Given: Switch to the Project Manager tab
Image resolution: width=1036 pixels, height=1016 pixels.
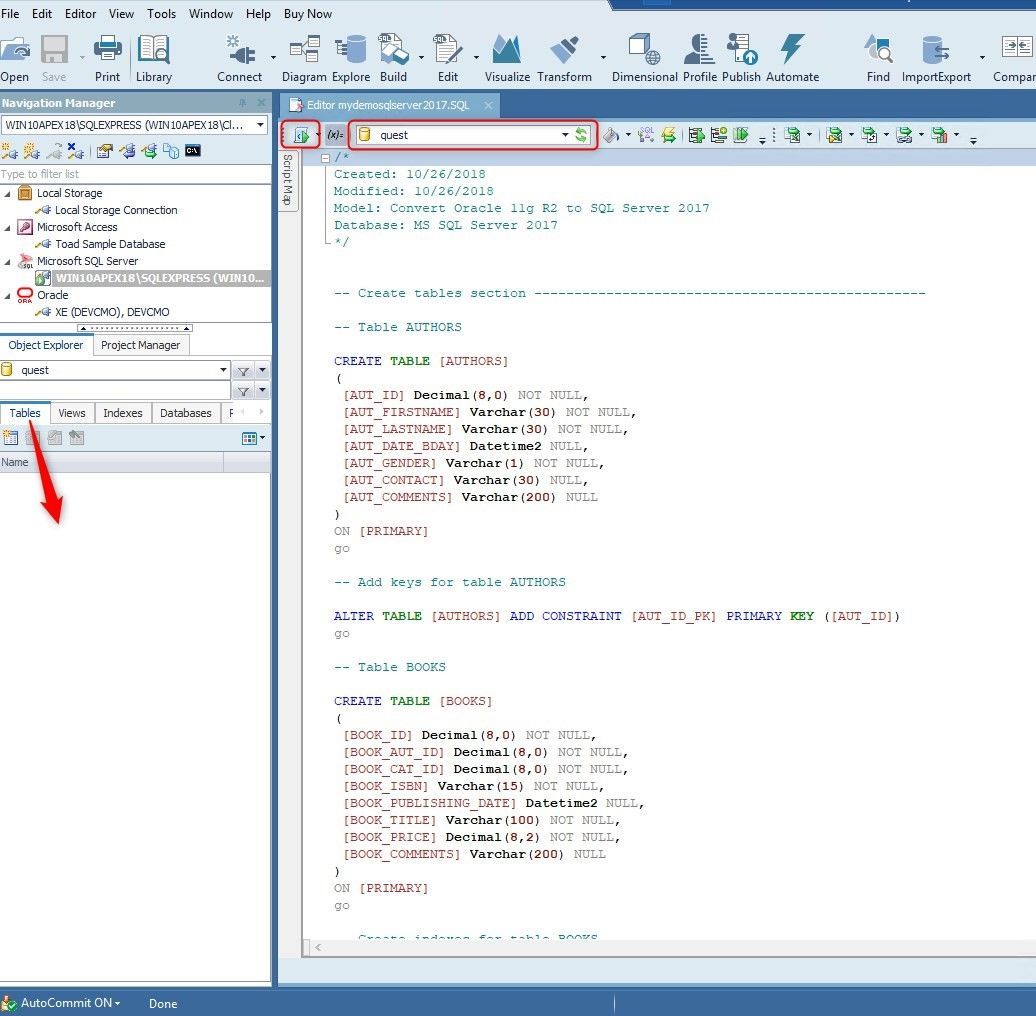Looking at the screenshot, I should [x=141, y=345].
